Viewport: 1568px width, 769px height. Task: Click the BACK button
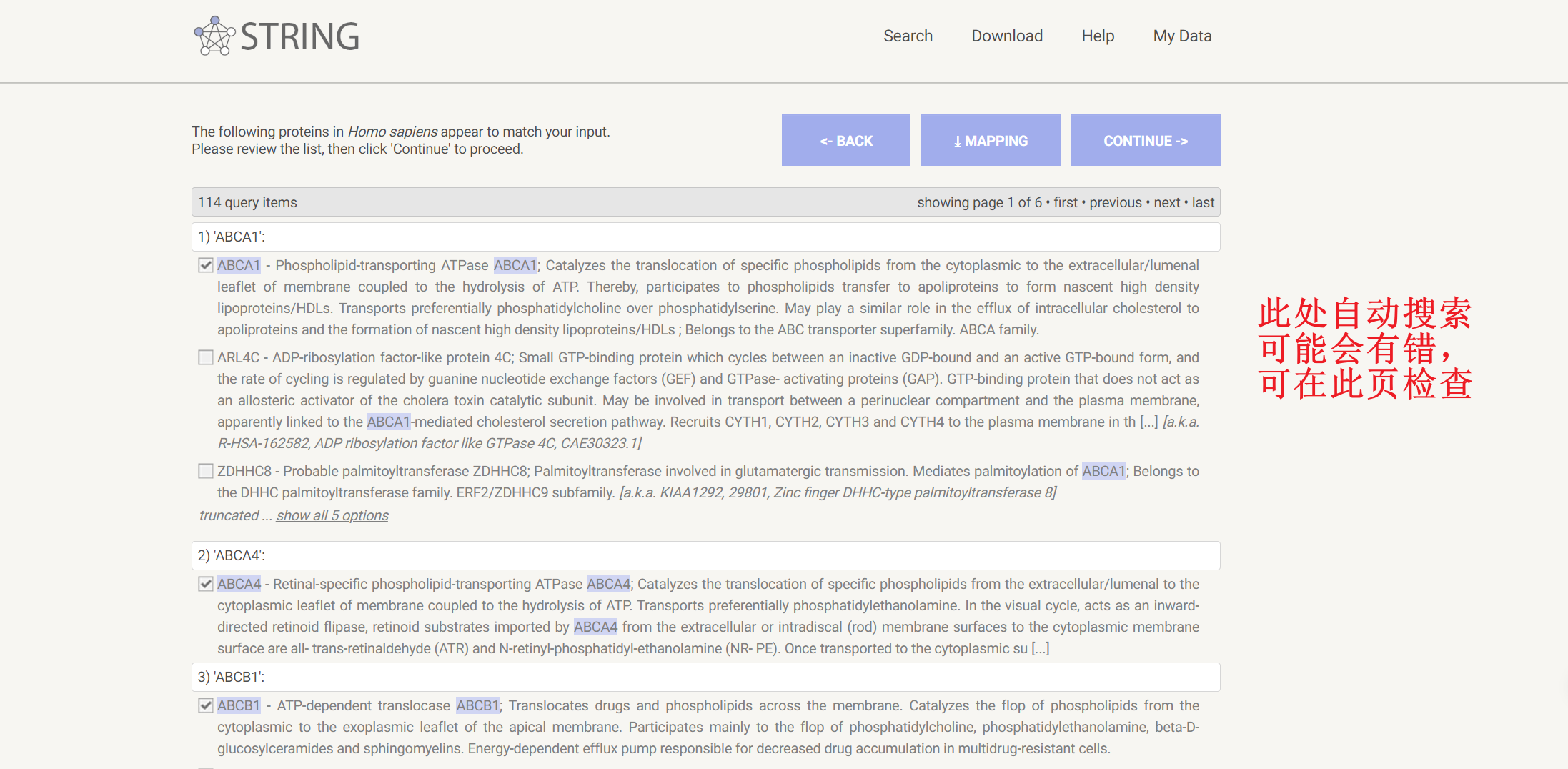pyautogui.click(x=846, y=140)
